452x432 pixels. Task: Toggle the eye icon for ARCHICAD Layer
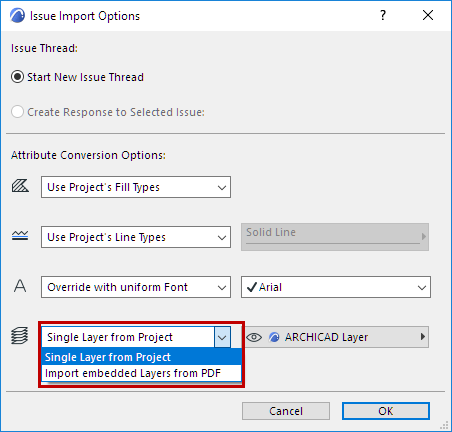(x=254, y=337)
